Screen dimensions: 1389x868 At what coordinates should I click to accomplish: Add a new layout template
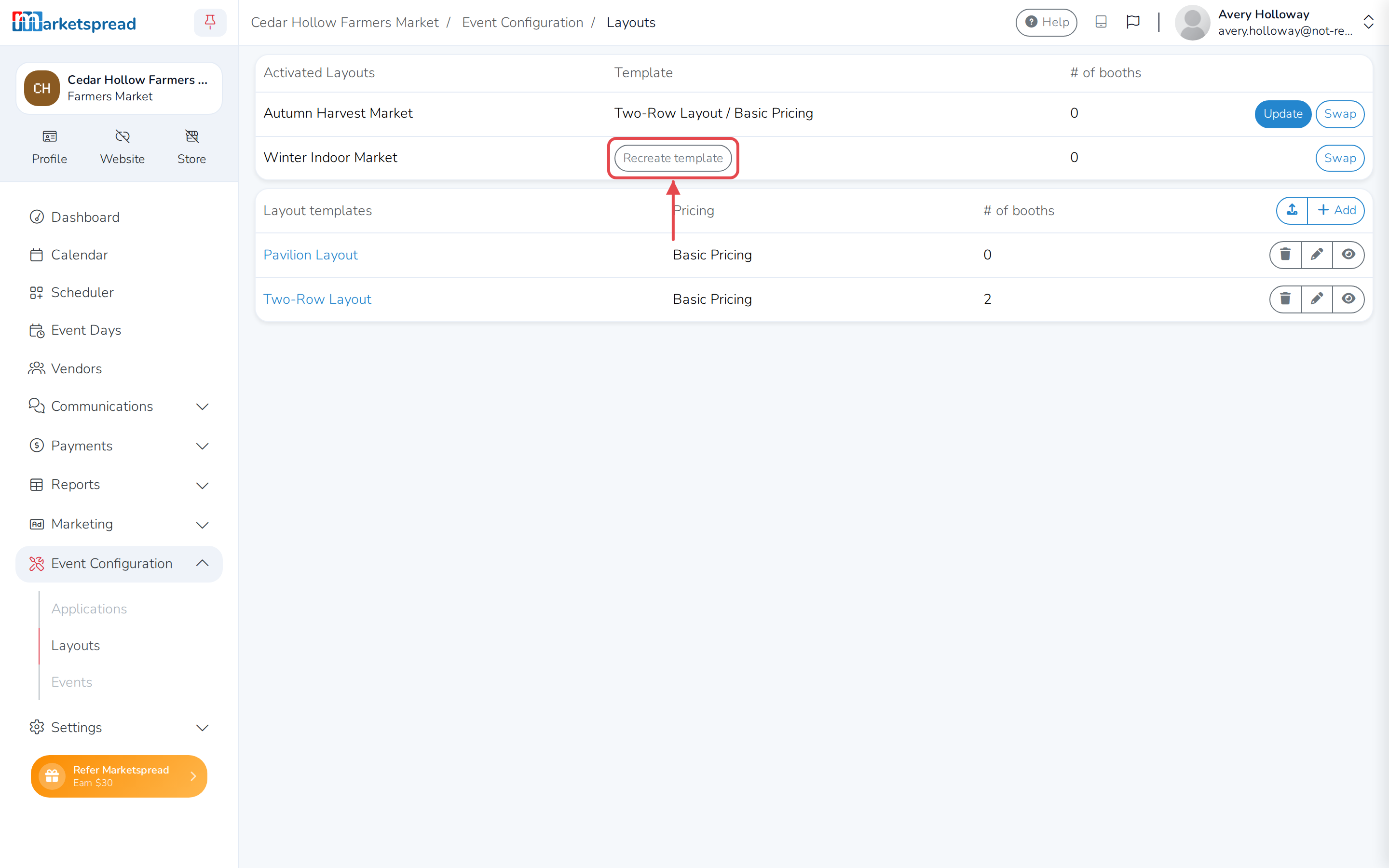click(x=1336, y=210)
